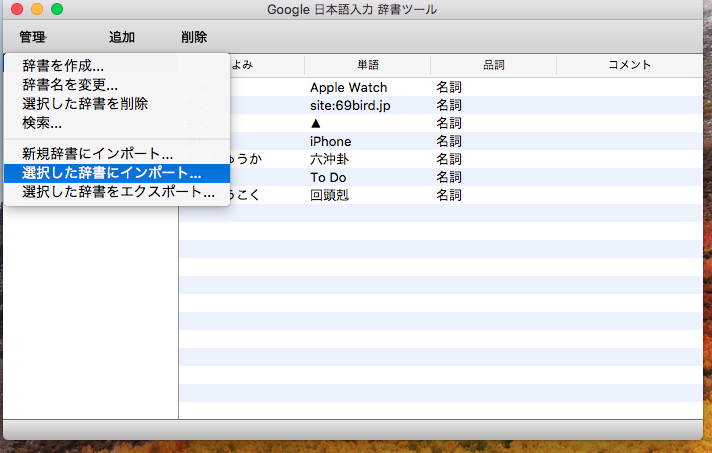Select the 回頭剋 word cell
The image size is (712, 453).
coord(329,195)
